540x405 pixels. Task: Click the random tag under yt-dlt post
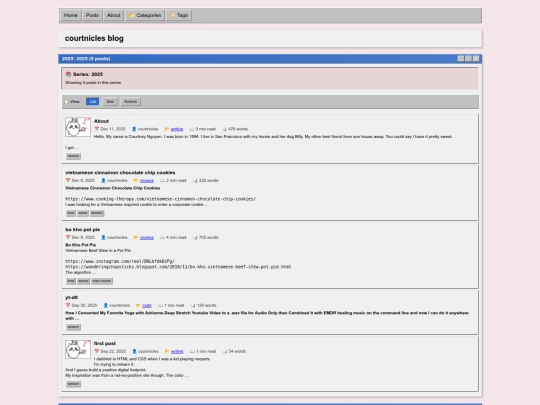tap(73, 327)
